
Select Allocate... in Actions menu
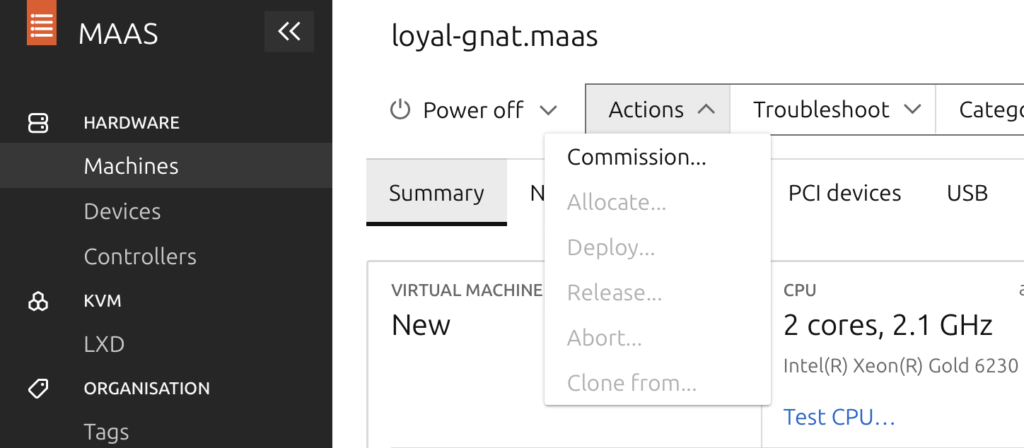click(658, 203)
